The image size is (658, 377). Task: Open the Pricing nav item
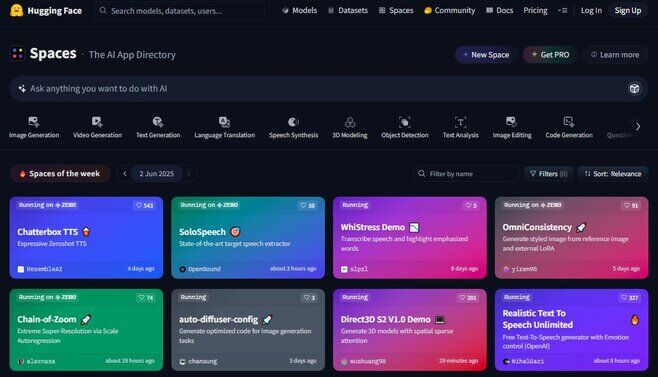pyautogui.click(x=535, y=10)
